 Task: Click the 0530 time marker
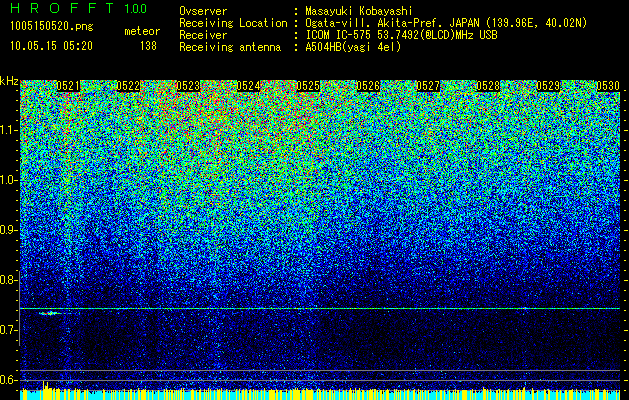608,86
